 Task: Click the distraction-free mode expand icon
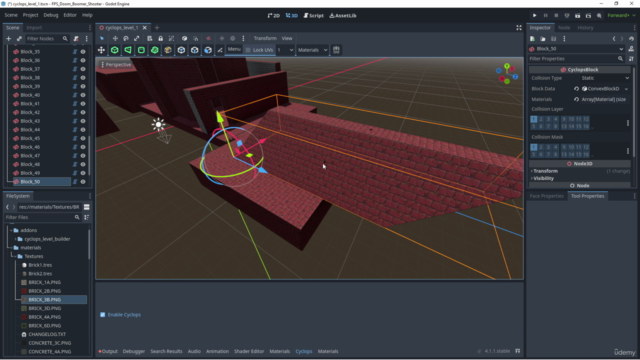tap(519, 28)
